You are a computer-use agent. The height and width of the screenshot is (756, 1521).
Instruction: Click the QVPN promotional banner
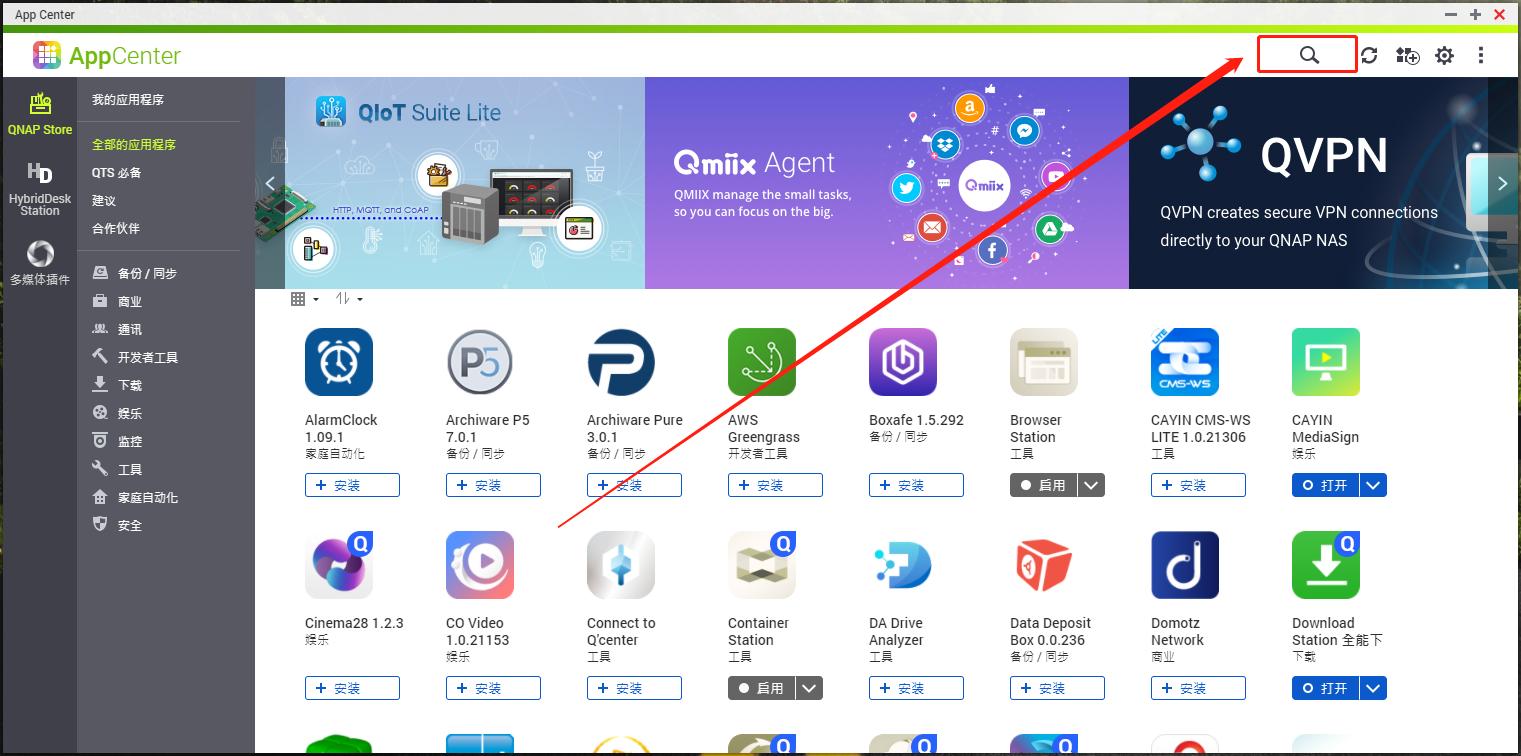[x=1308, y=183]
